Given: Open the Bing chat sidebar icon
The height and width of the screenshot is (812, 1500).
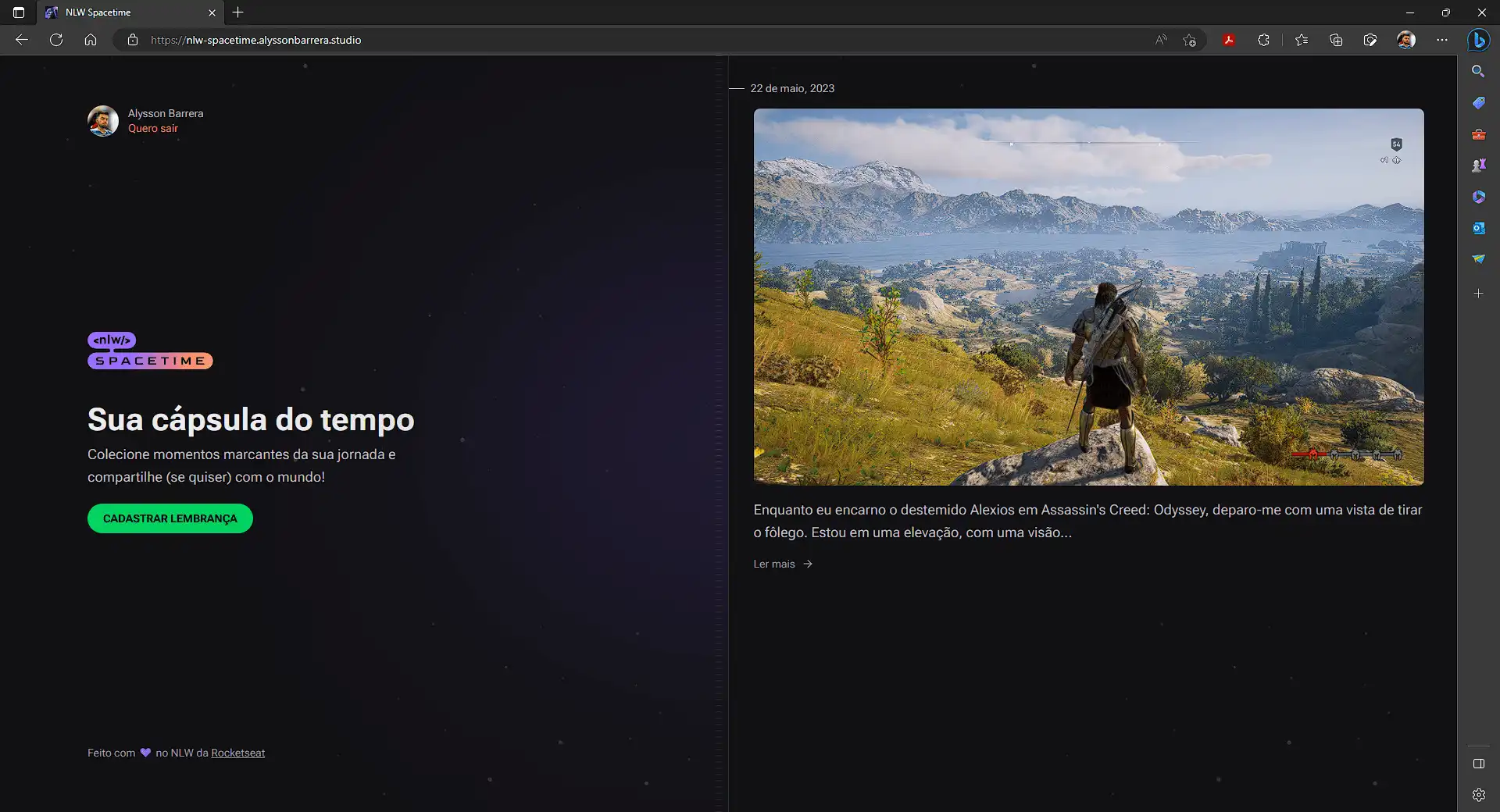Looking at the screenshot, I should [x=1479, y=40].
